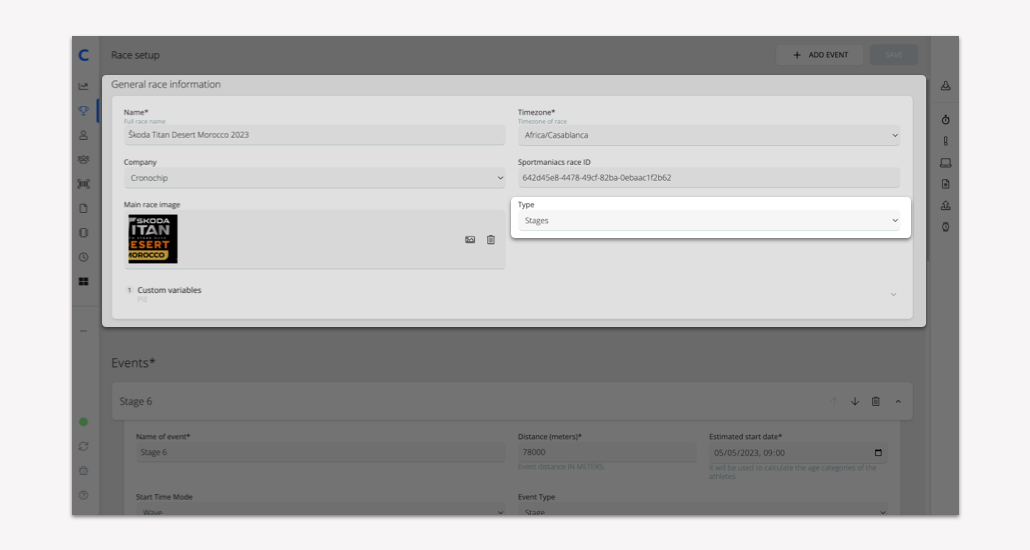1030x550 pixels.
Task: Open the statistics chart icon in sidebar
Action: [x=83, y=86]
